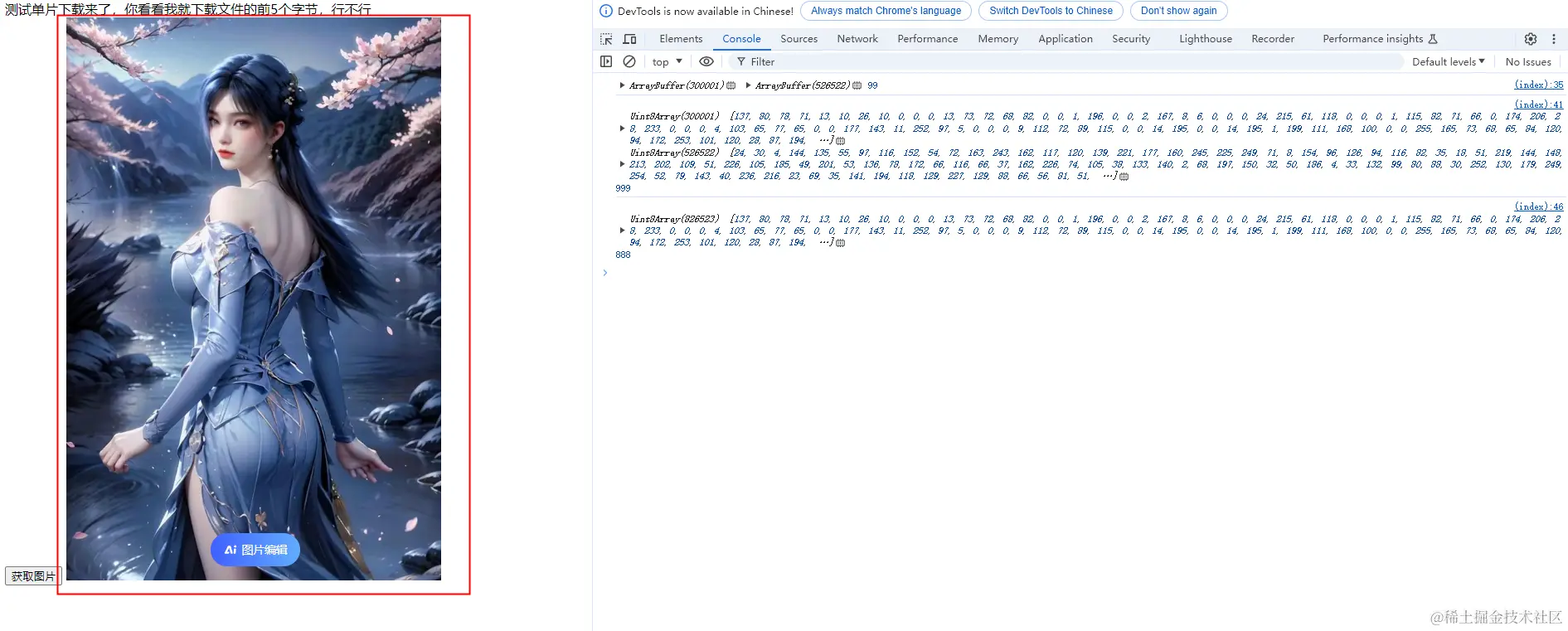This screenshot has height=631, width=1568.
Task: Open source link (index):46
Action: (1539, 206)
